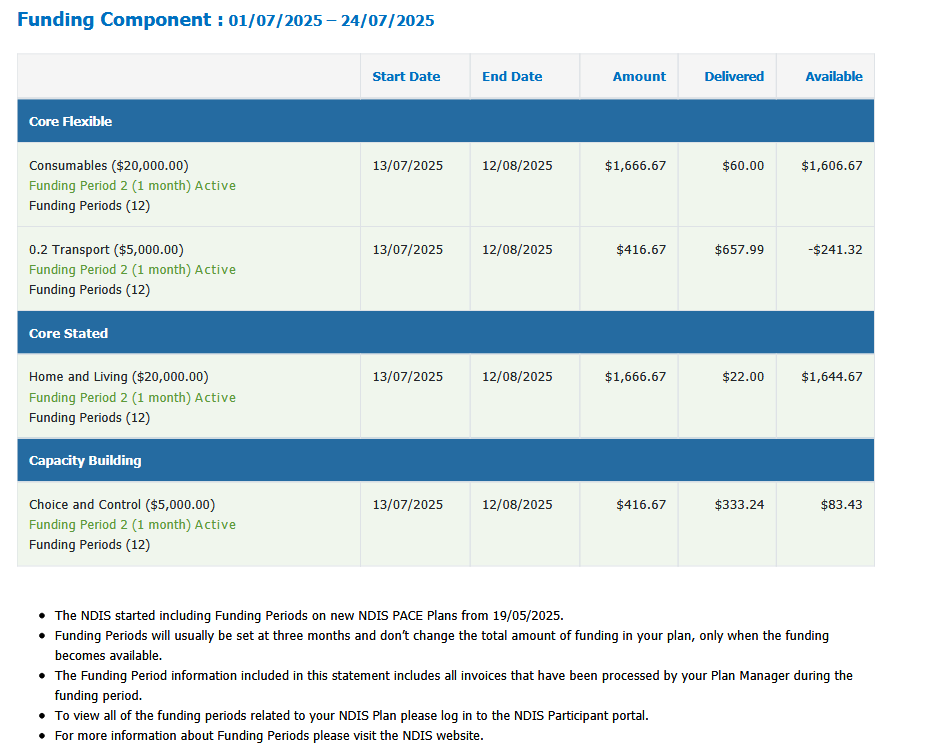Click Transport end date 12/08/2025
The width and height of the screenshot is (927, 756).
pos(517,249)
